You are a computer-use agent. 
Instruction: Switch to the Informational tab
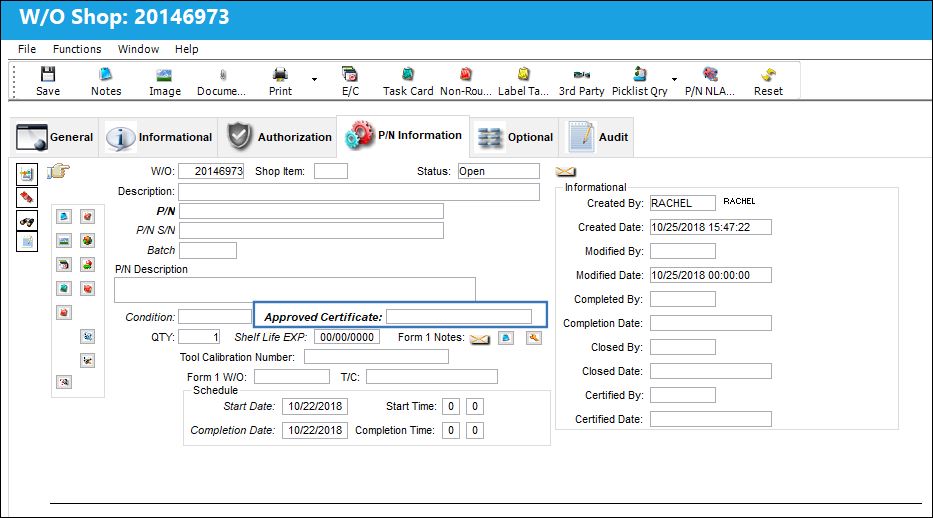click(159, 137)
